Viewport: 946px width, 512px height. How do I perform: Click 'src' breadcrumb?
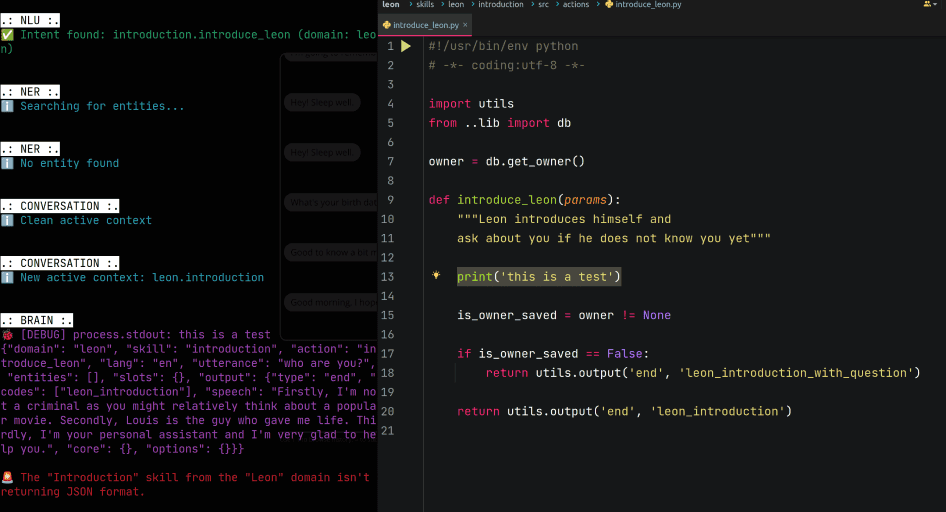(544, 4)
